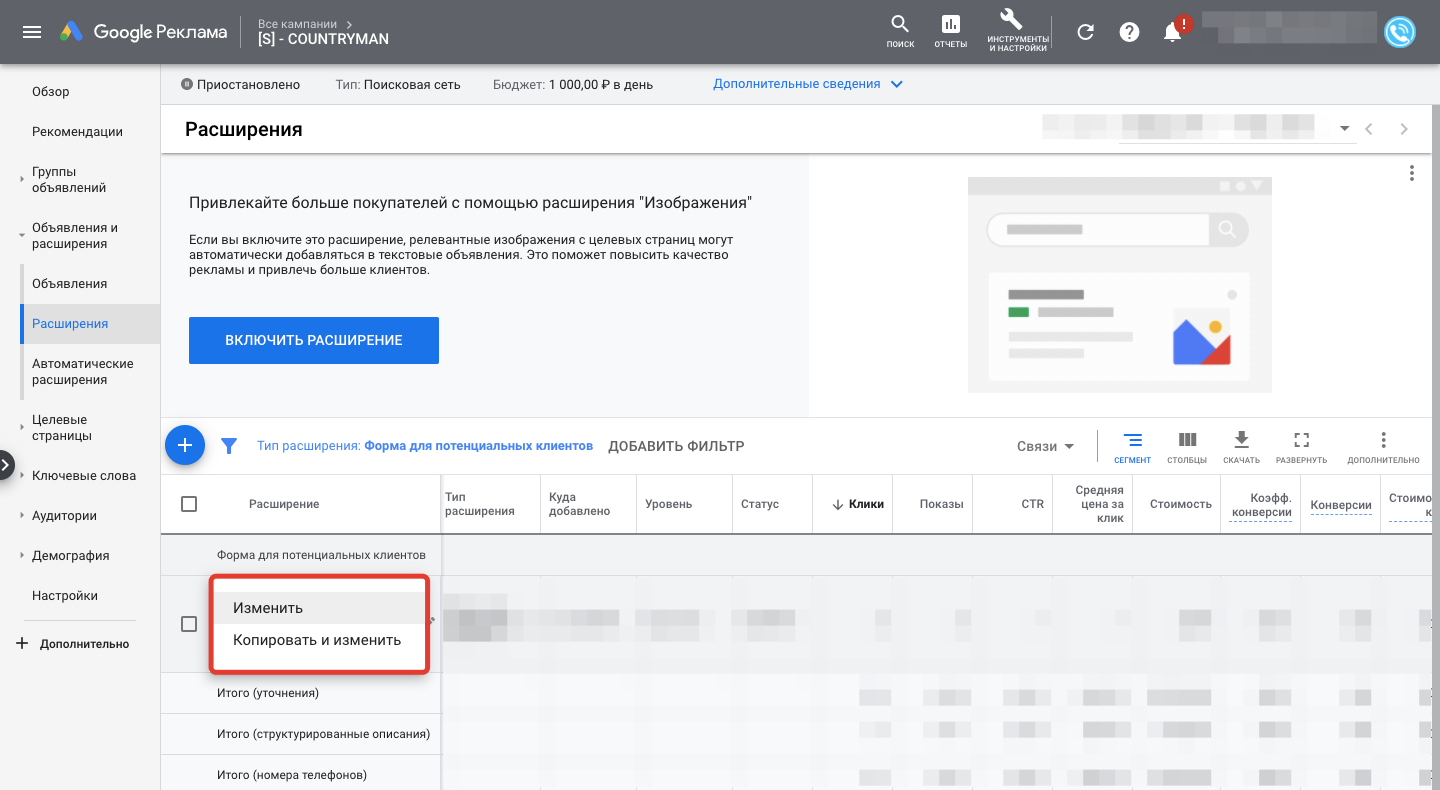
Task: Click ВКЛЮЧИТЬ РАСШИРЕНИЕ button
Action: click(x=314, y=340)
